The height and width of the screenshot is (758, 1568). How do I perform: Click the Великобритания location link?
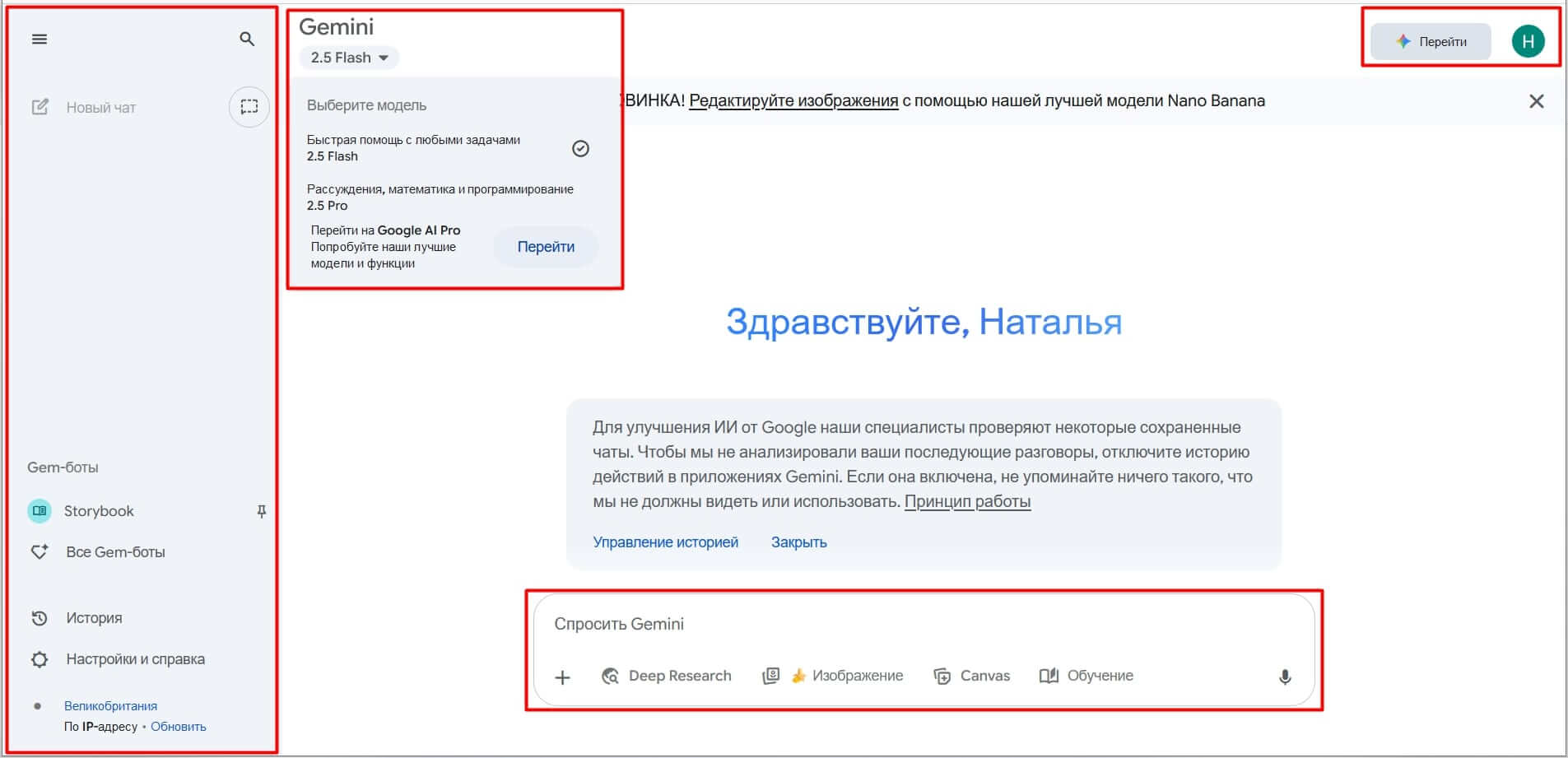point(110,706)
